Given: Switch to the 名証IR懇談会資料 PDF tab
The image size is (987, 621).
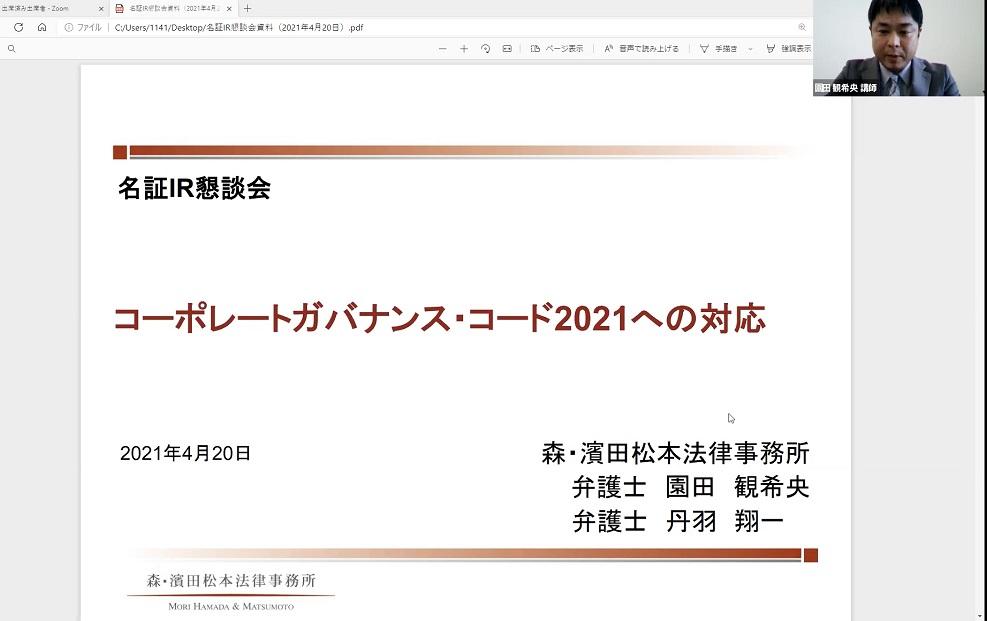Looking at the screenshot, I should pos(173,8).
